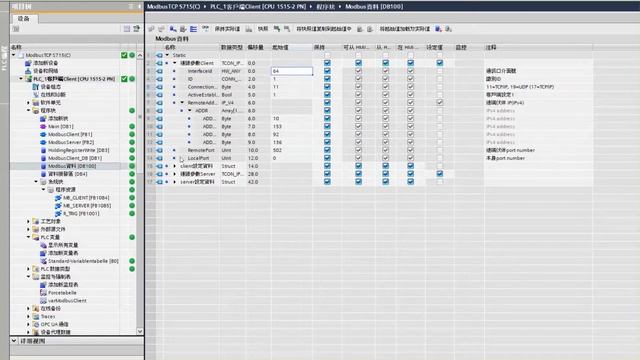Toggle 设定值 setpoint checkbox for RemoteAdd row
Image resolution: width=640 pixels, height=360 pixels.
pos(440,102)
